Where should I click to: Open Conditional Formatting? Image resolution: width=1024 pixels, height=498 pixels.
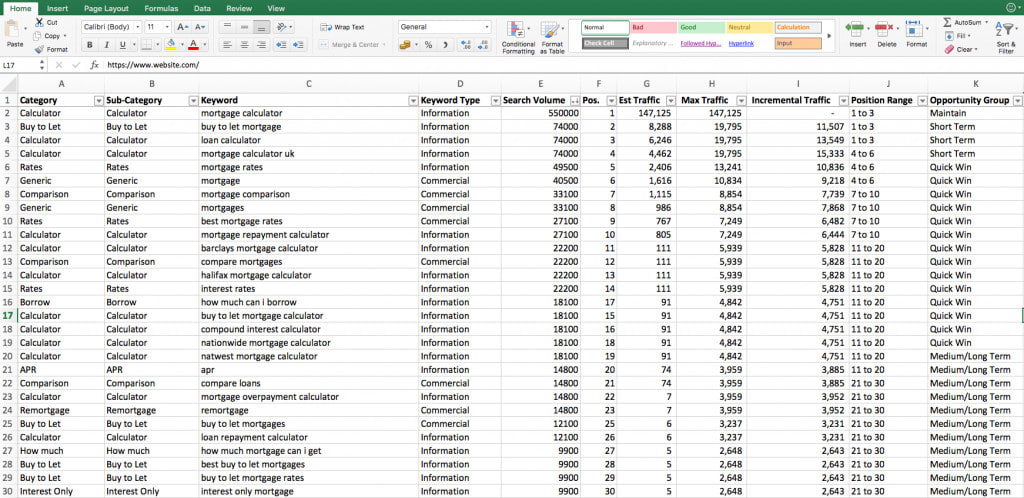point(518,31)
